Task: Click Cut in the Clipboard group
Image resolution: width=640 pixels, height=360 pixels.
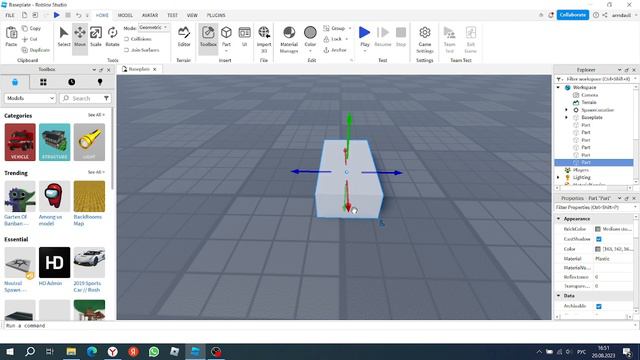Action: click(30, 39)
